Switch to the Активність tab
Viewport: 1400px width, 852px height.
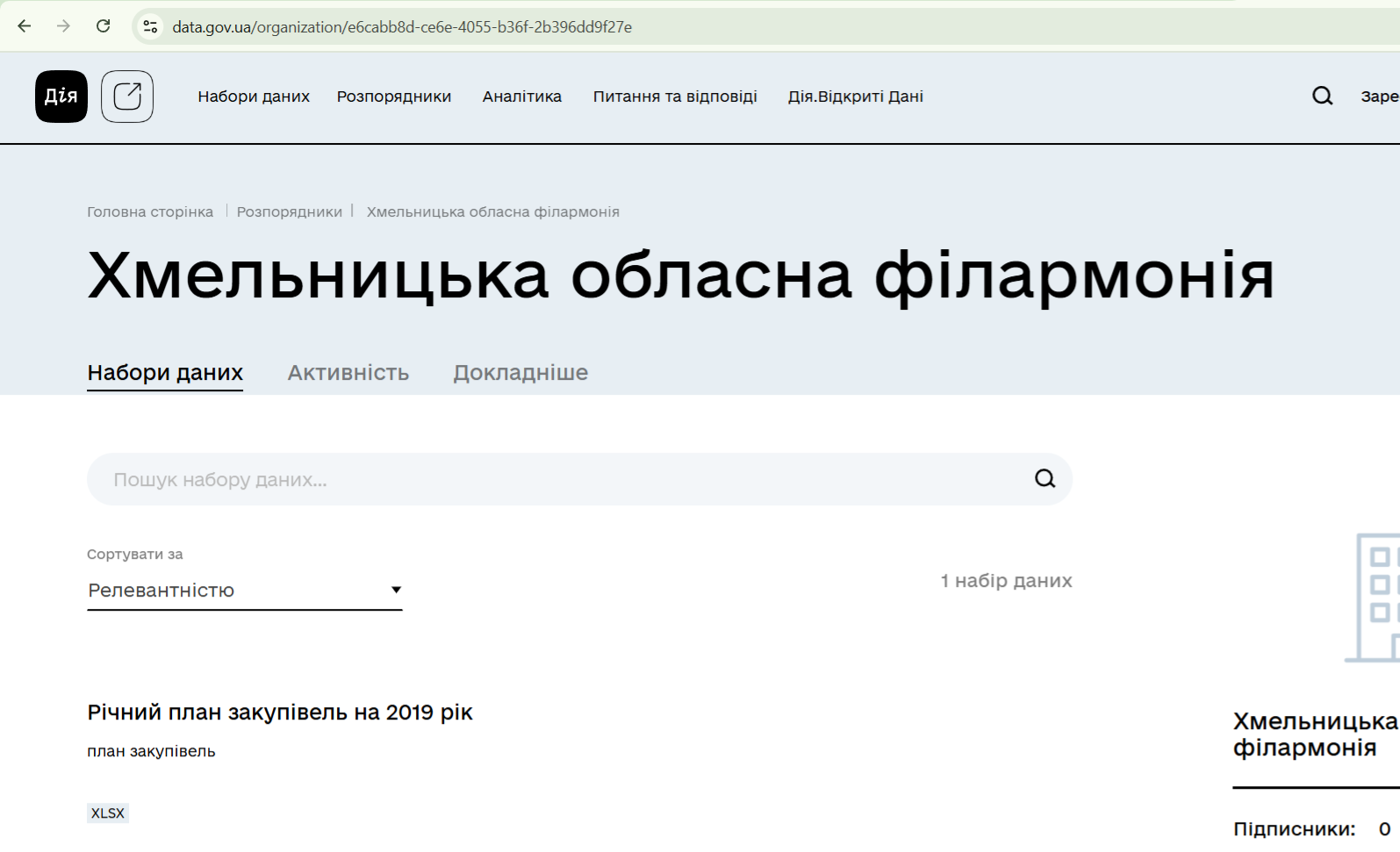348,373
